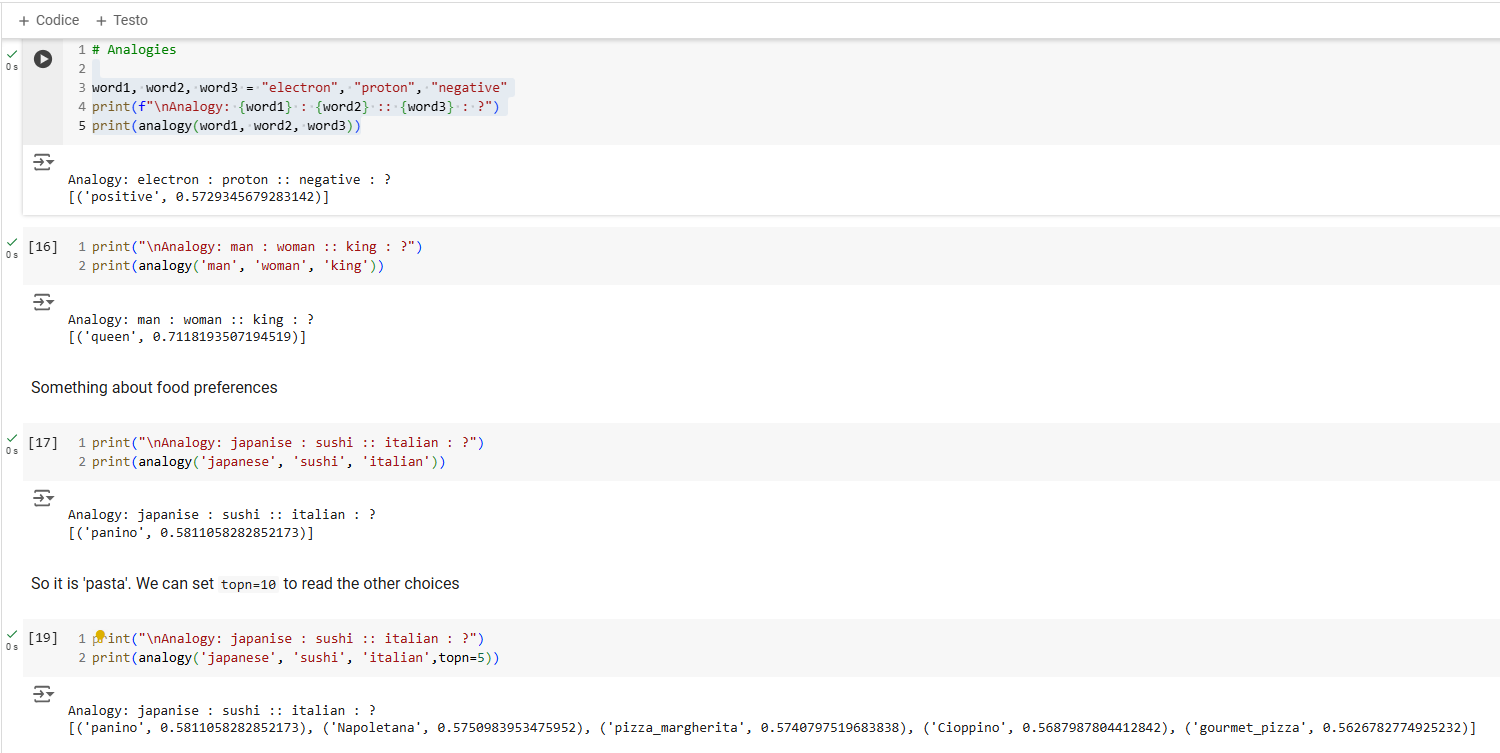Add a new code cell with Codice
This screenshot has height=753, width=1500.
pyautogui.click(x=49, y=20)
